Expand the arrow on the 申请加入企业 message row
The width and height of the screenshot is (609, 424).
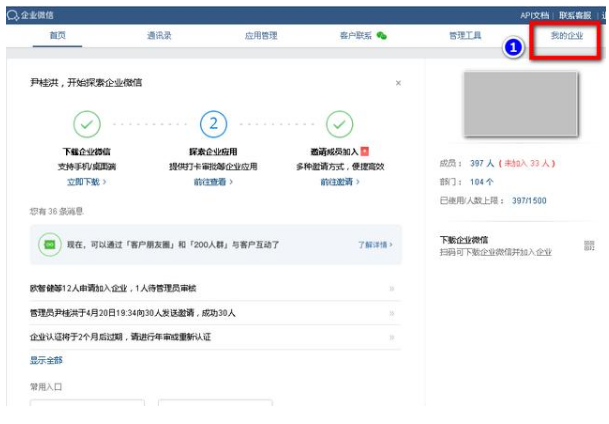(x=392, y=288)
